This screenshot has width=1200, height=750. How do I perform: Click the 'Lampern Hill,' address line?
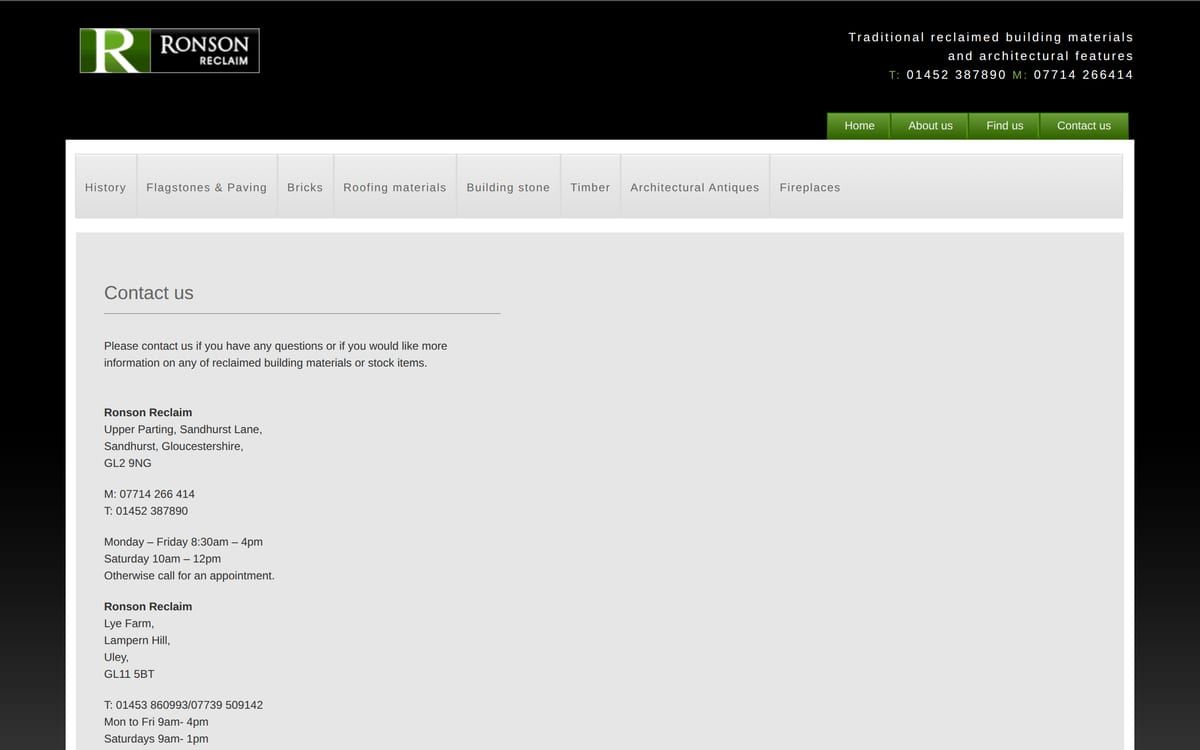point(137,640)
